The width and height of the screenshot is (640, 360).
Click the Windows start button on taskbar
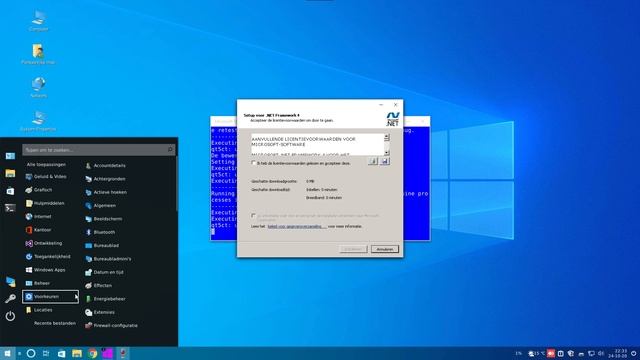7,353
